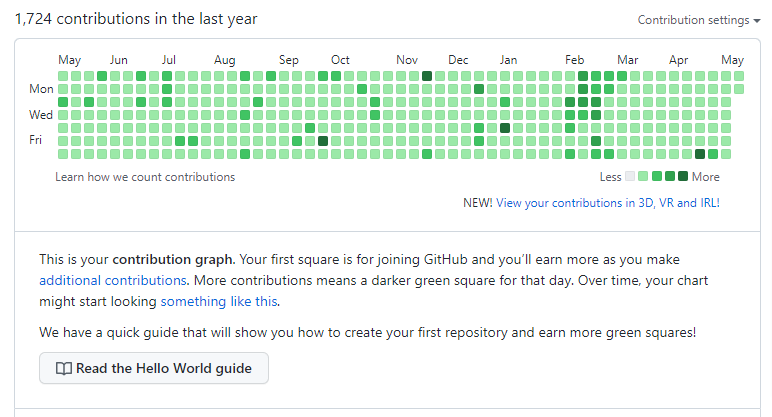Viewport: 772px width, 417px height.
Task: Click the Aug month label
Action: (x=225, y=60)
